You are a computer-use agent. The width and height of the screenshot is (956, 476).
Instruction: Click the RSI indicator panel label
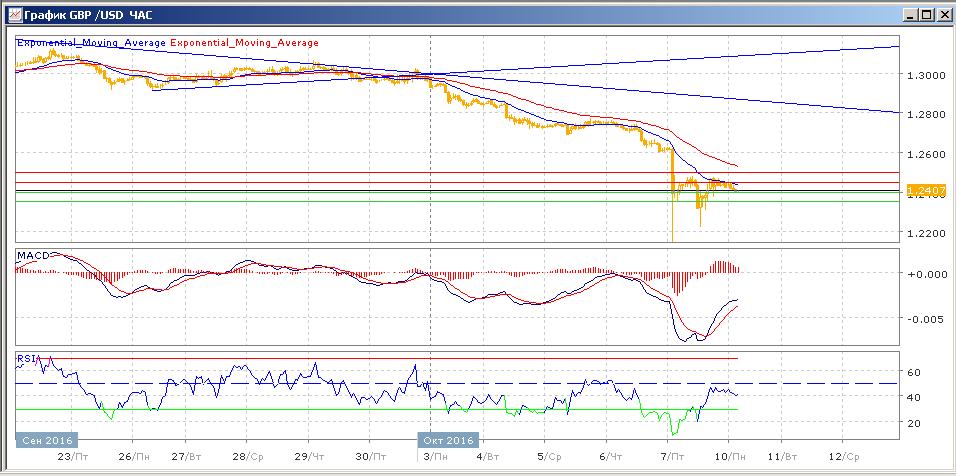coord(27,359)
